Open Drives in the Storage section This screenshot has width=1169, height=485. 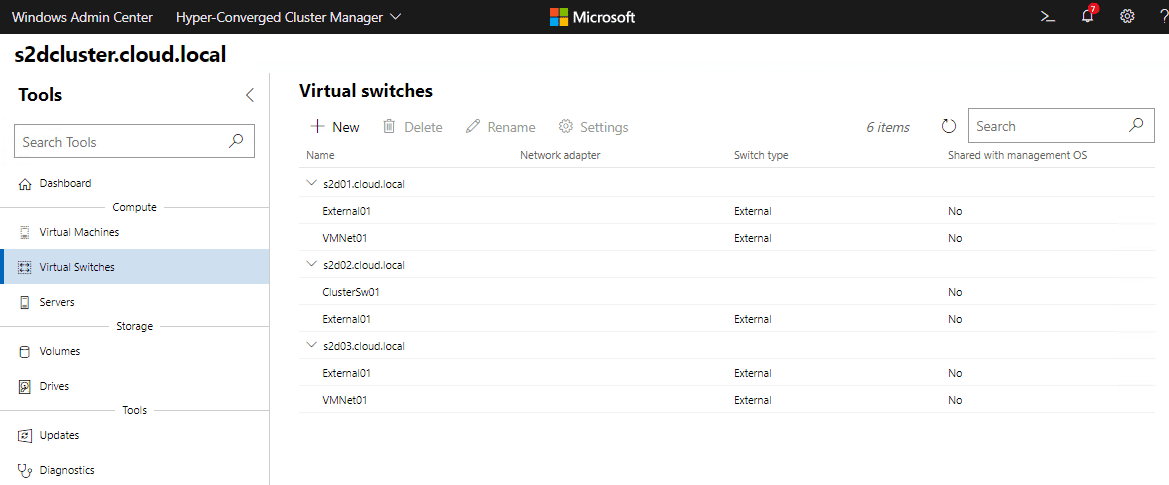(x=54, y=386)
